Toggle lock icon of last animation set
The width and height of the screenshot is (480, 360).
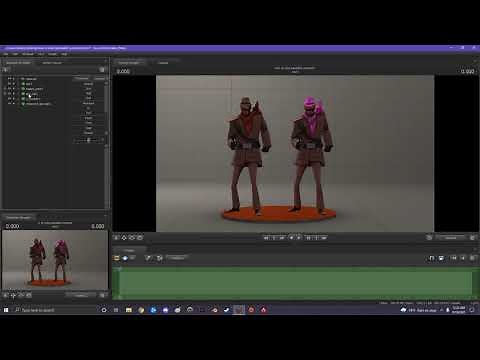point(14,104)
